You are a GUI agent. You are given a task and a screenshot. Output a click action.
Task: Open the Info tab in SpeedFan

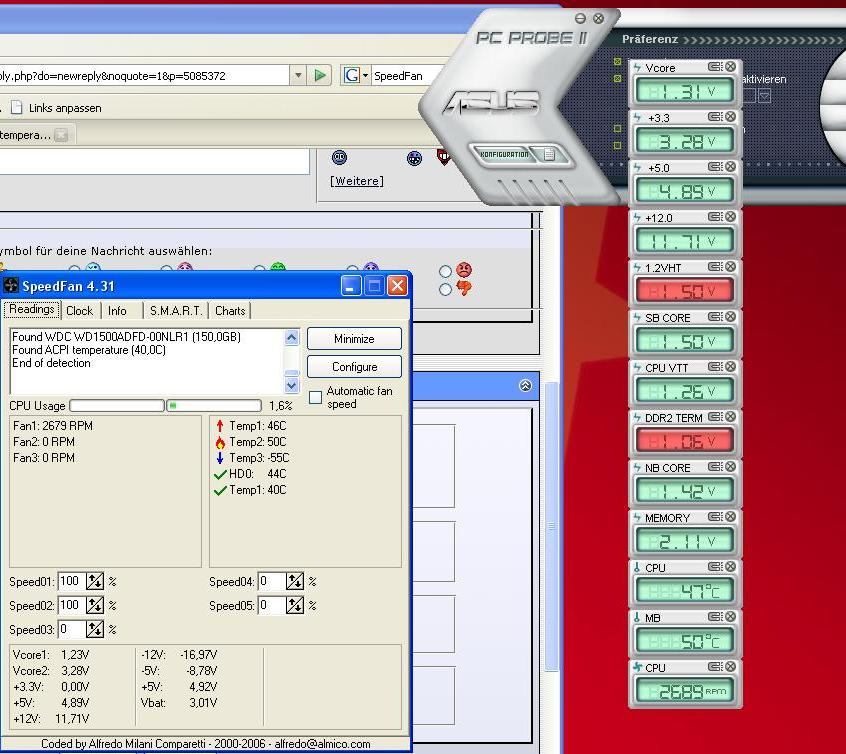(117, 311)
